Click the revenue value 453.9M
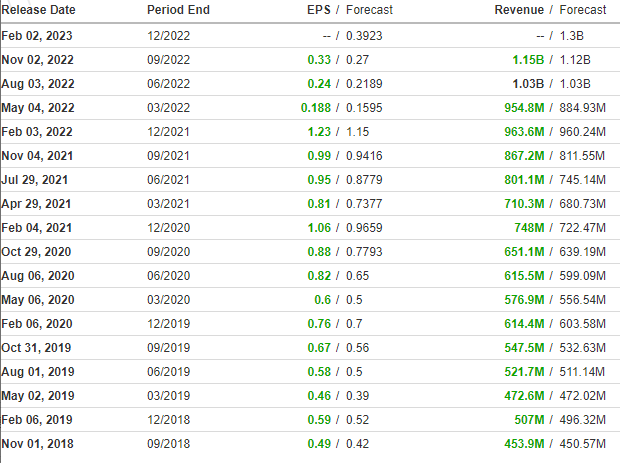Image resolution: width=620 pixels, height=463 pixels. 524,444
